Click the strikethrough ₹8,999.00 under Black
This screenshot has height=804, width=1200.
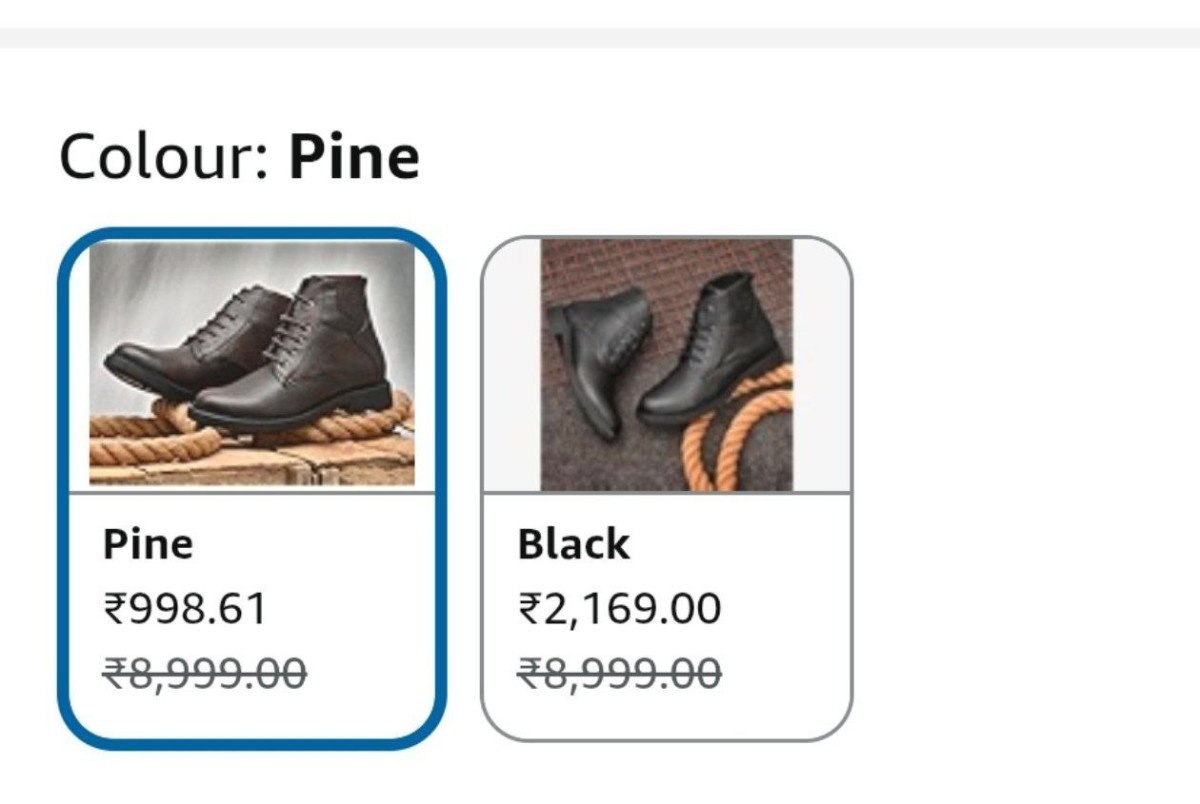click(x=621, y=672)
